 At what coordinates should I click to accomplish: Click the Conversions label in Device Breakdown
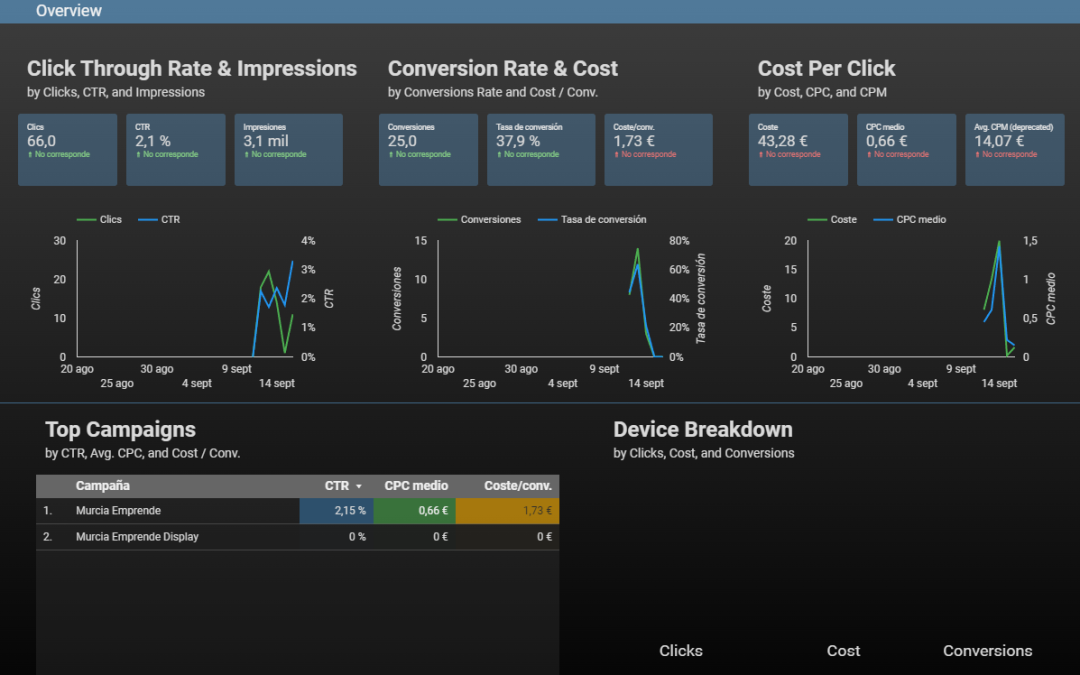988,650
